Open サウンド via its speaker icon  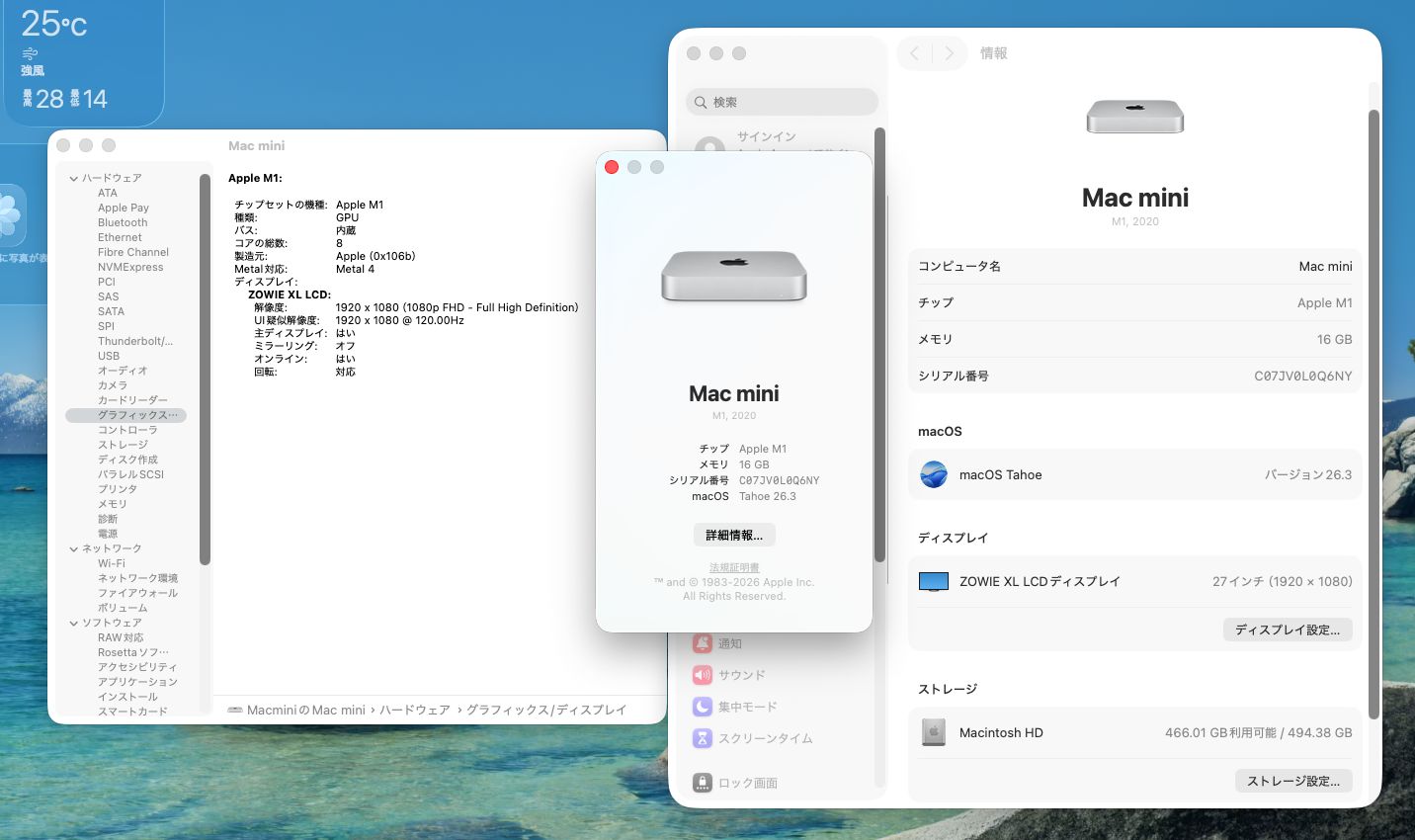[703, 675]
